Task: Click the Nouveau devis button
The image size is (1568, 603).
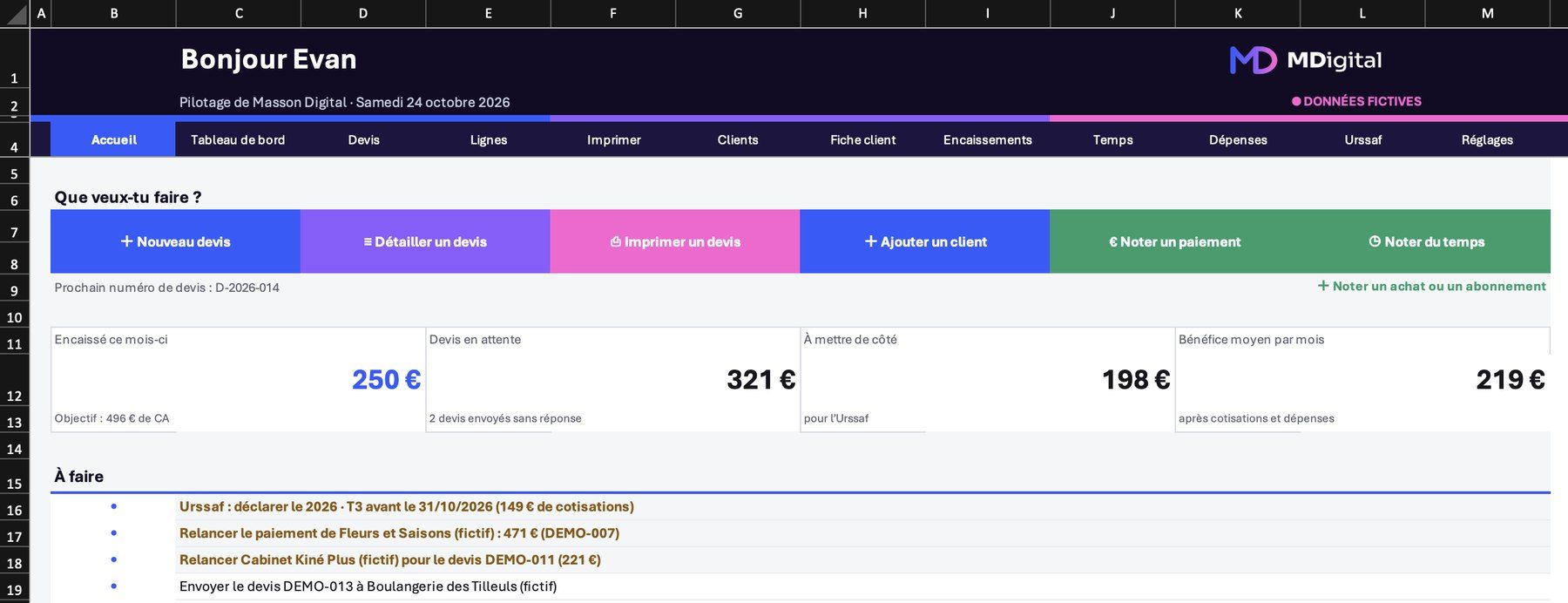Action: 175,241
